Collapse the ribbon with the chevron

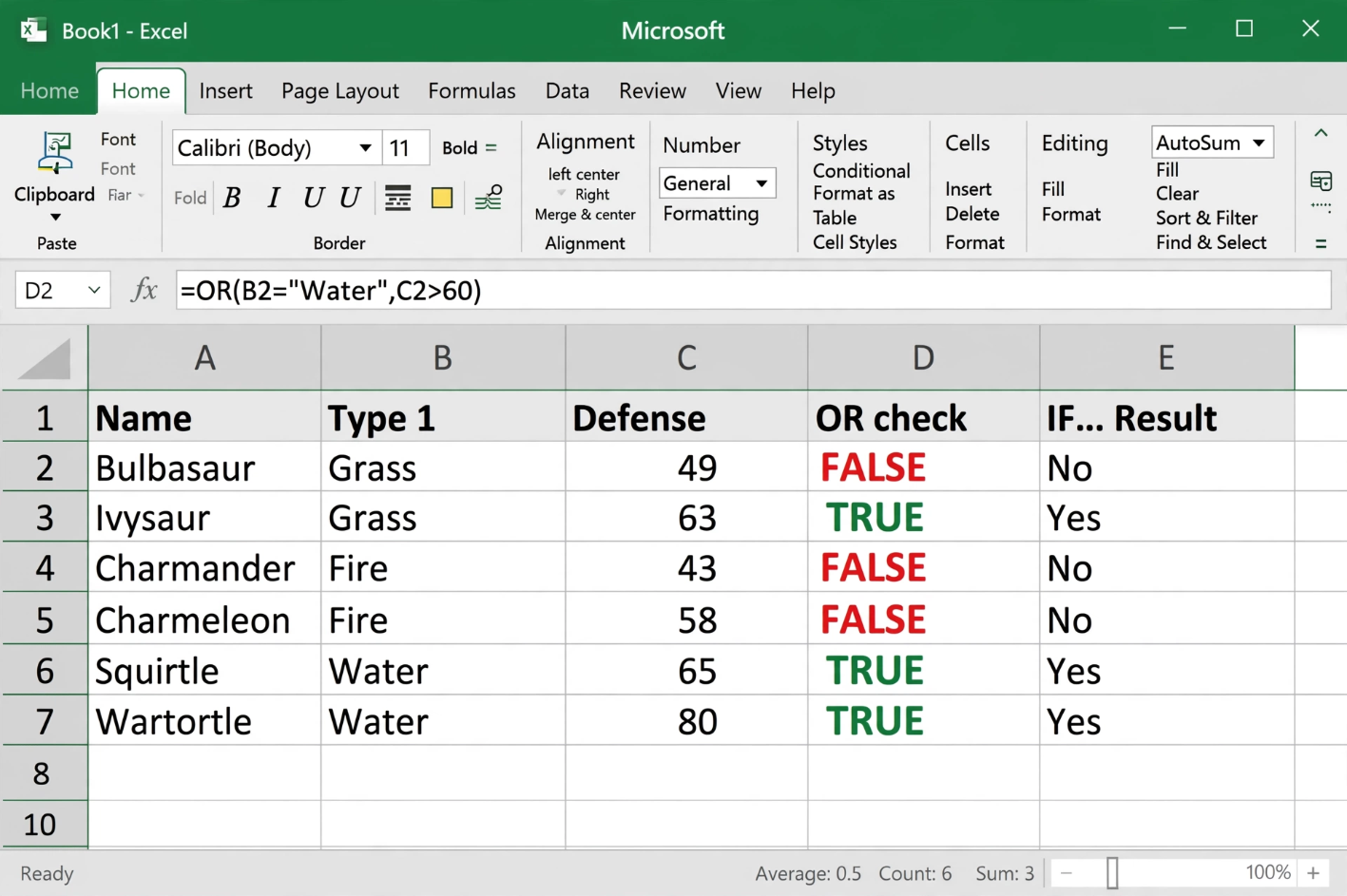coord(1320,134)
